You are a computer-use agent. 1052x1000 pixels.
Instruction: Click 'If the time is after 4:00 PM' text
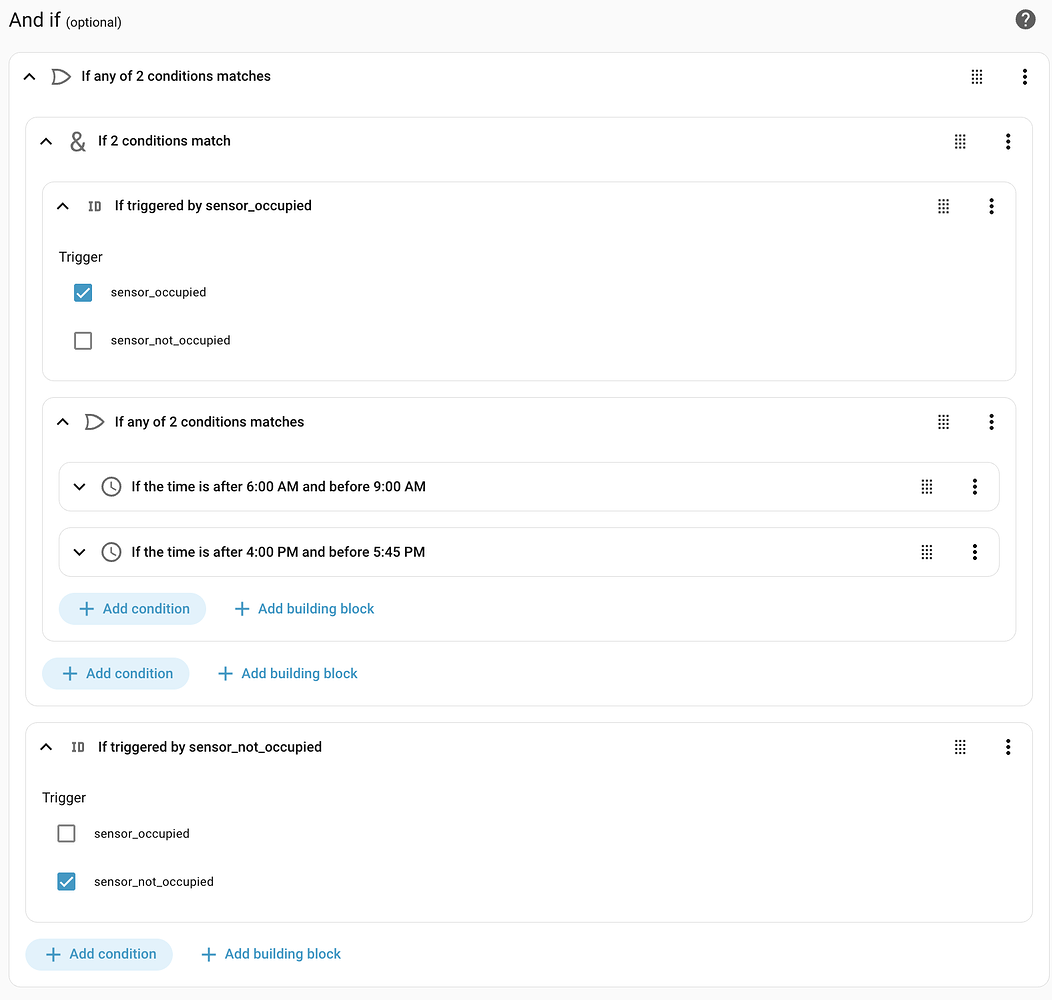point(278,552)
